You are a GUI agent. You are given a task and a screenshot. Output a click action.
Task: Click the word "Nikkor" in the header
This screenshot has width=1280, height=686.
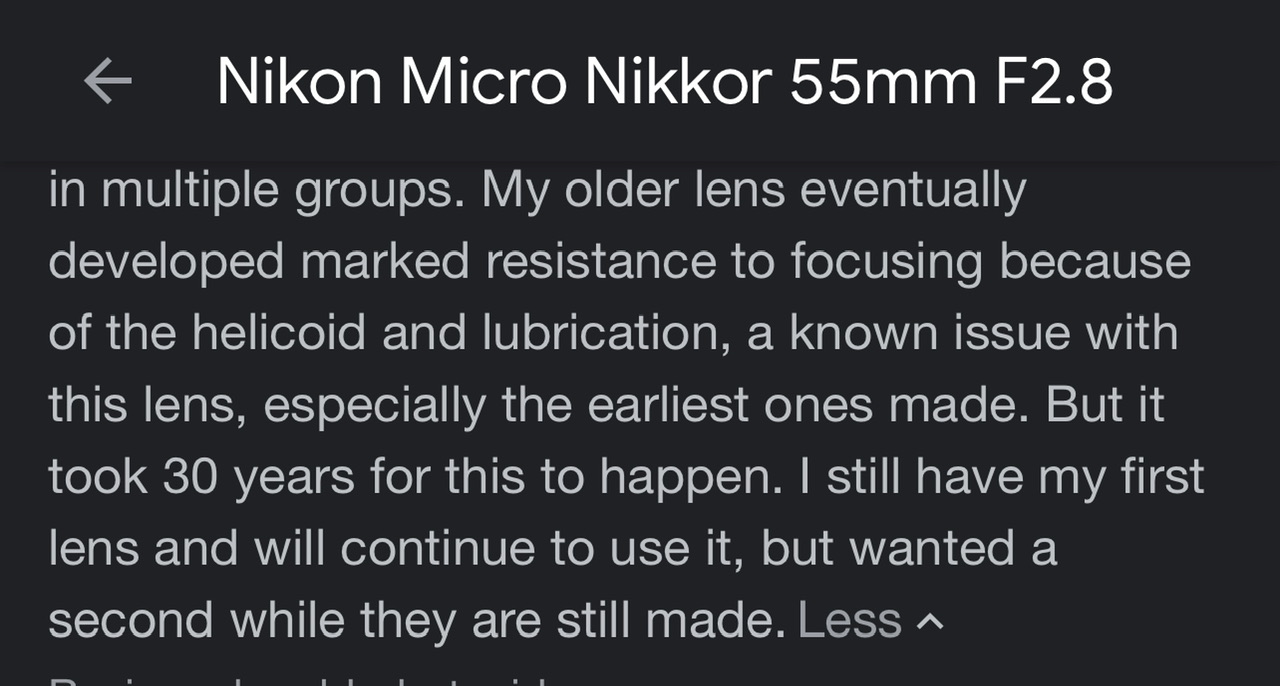677,81
